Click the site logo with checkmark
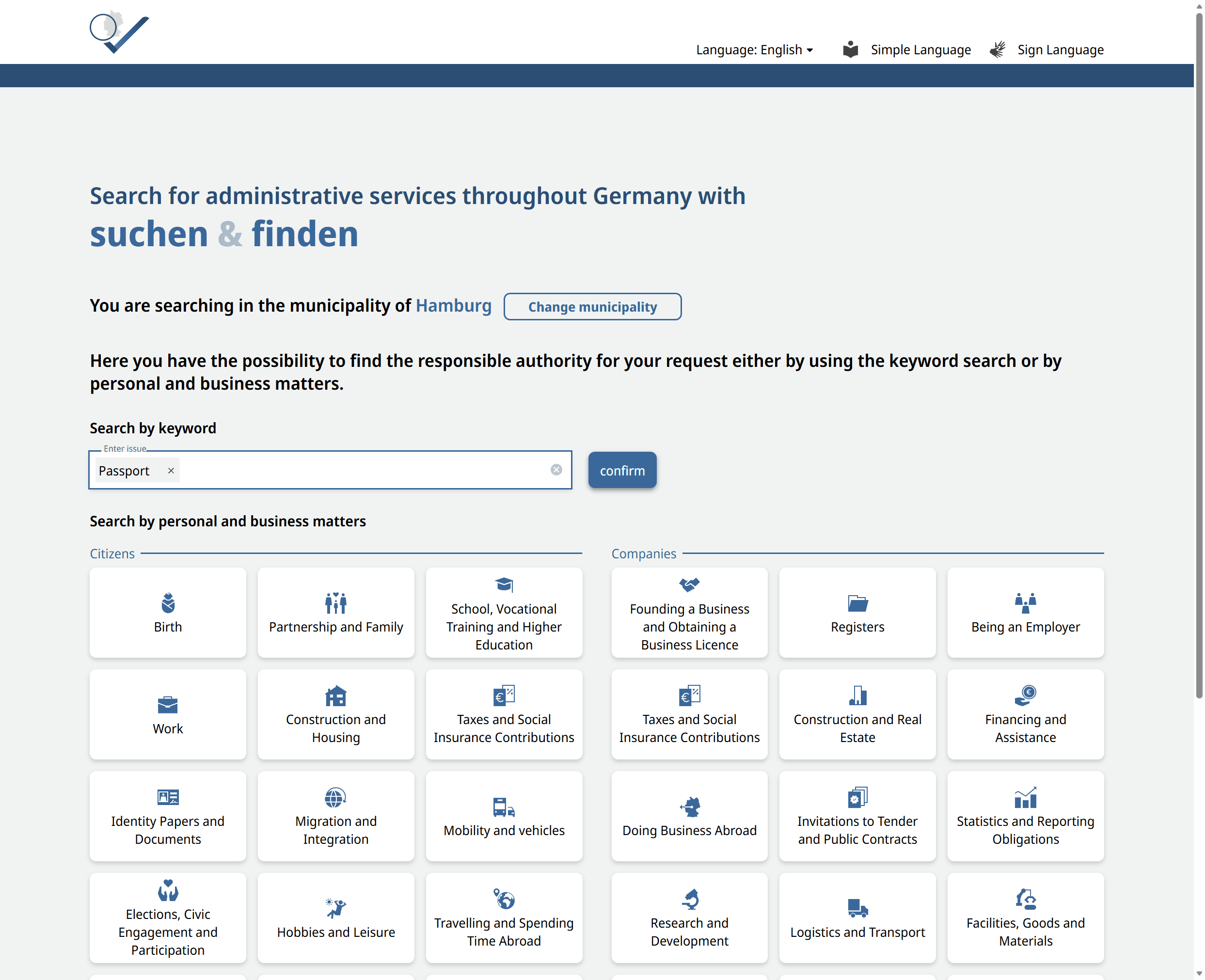 (x=119, y=33)
